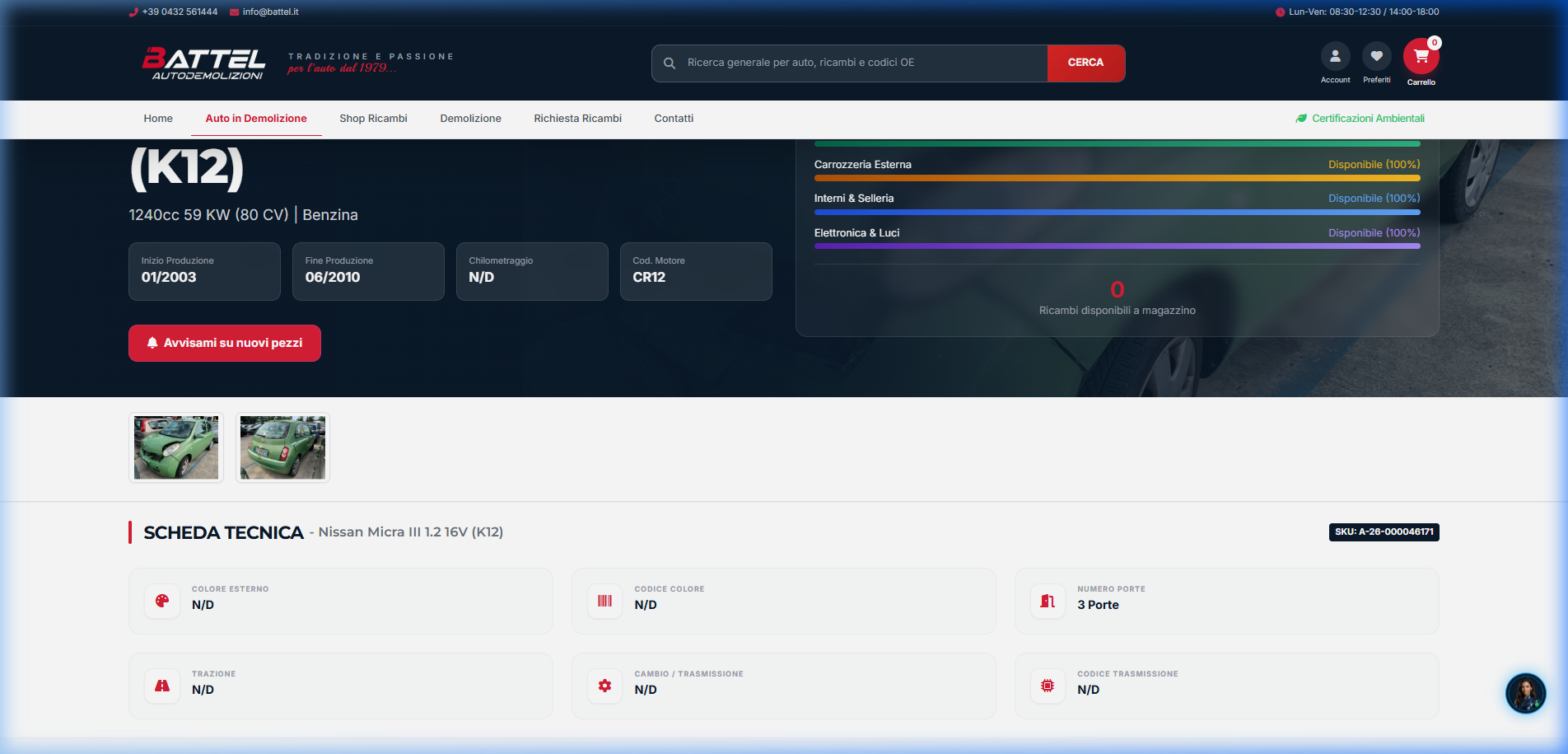Click the phone icon in top bar
The image size is (1568, 754).
133,12
